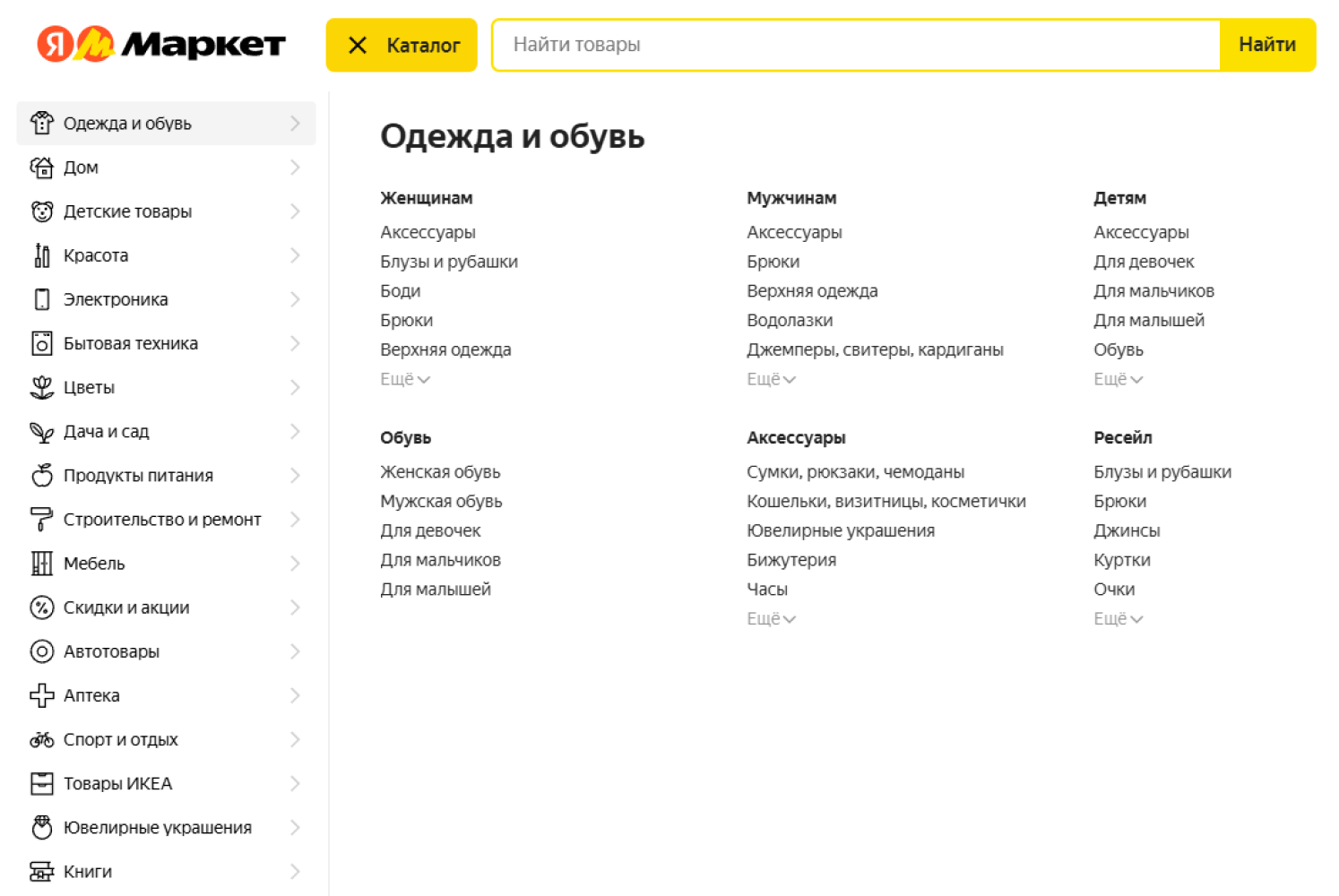This screenshot has height=896, width=1339.
Task: Select the Детские товары bear icon
Action: 42,211
